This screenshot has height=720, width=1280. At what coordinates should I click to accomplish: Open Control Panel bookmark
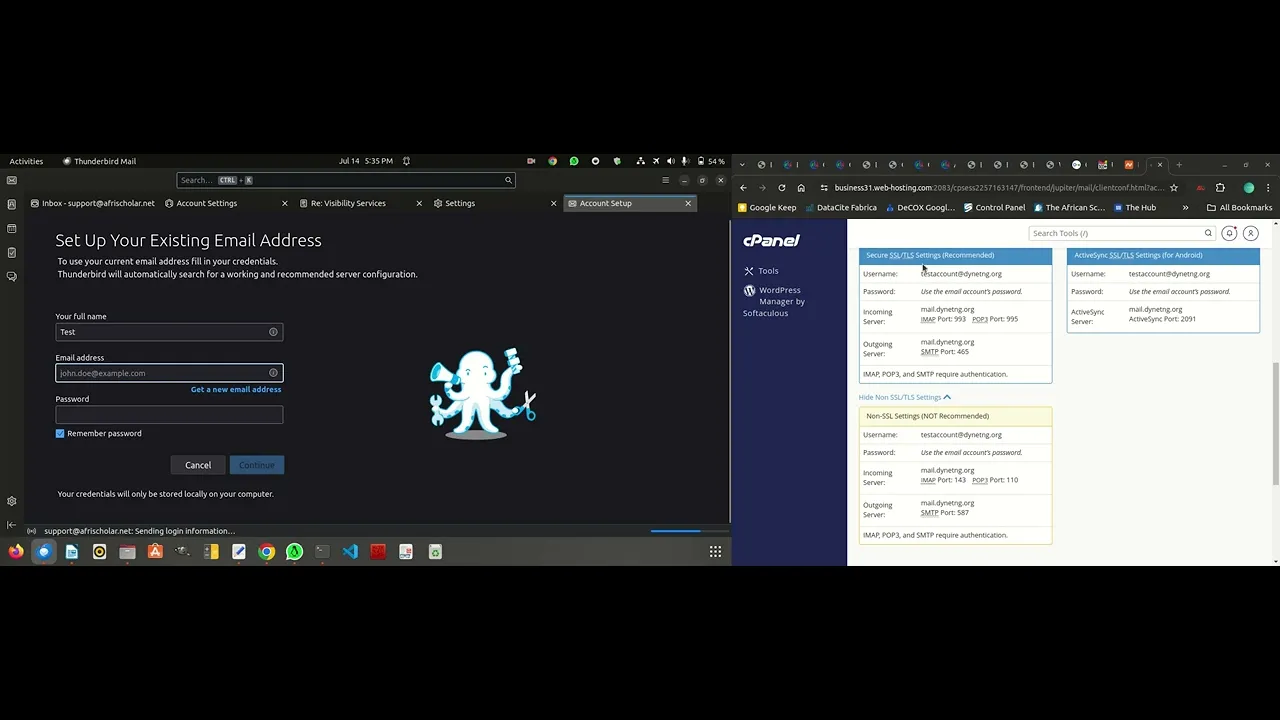point(994,208)
